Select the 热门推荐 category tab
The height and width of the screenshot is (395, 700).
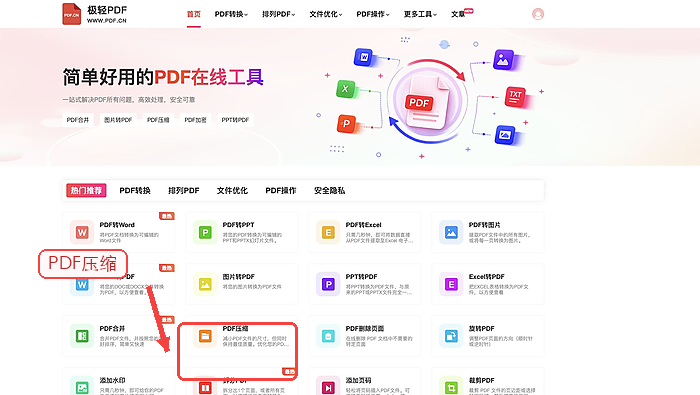86,191
